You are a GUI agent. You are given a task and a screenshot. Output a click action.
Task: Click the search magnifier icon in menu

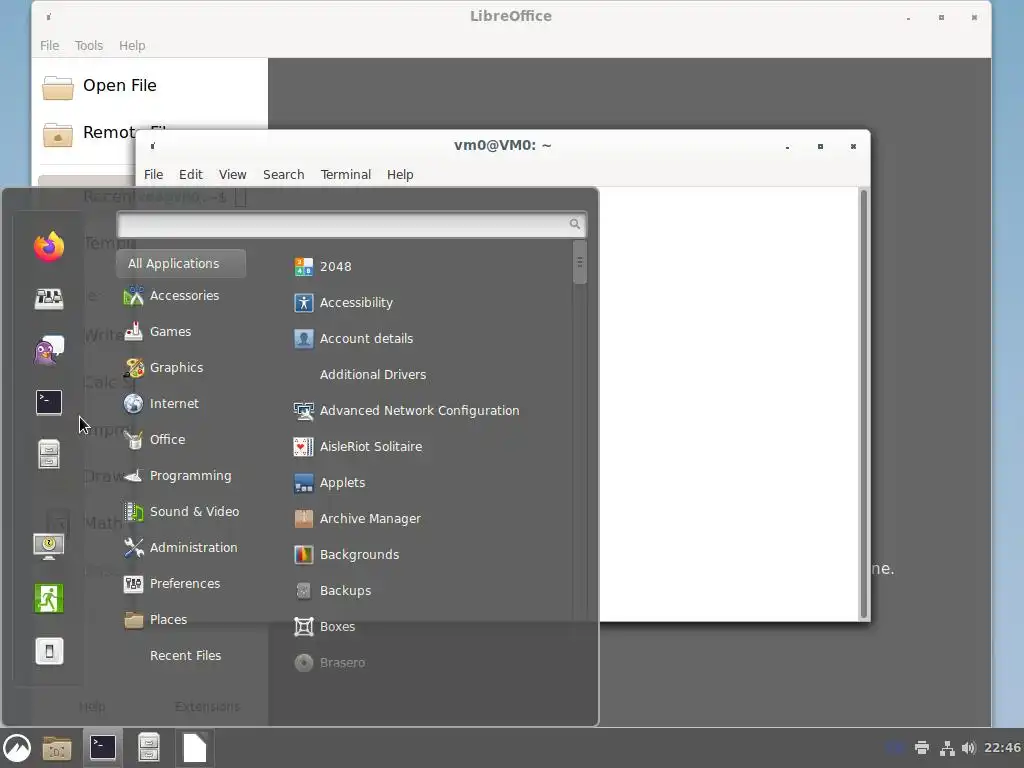[x=575, y=224]
